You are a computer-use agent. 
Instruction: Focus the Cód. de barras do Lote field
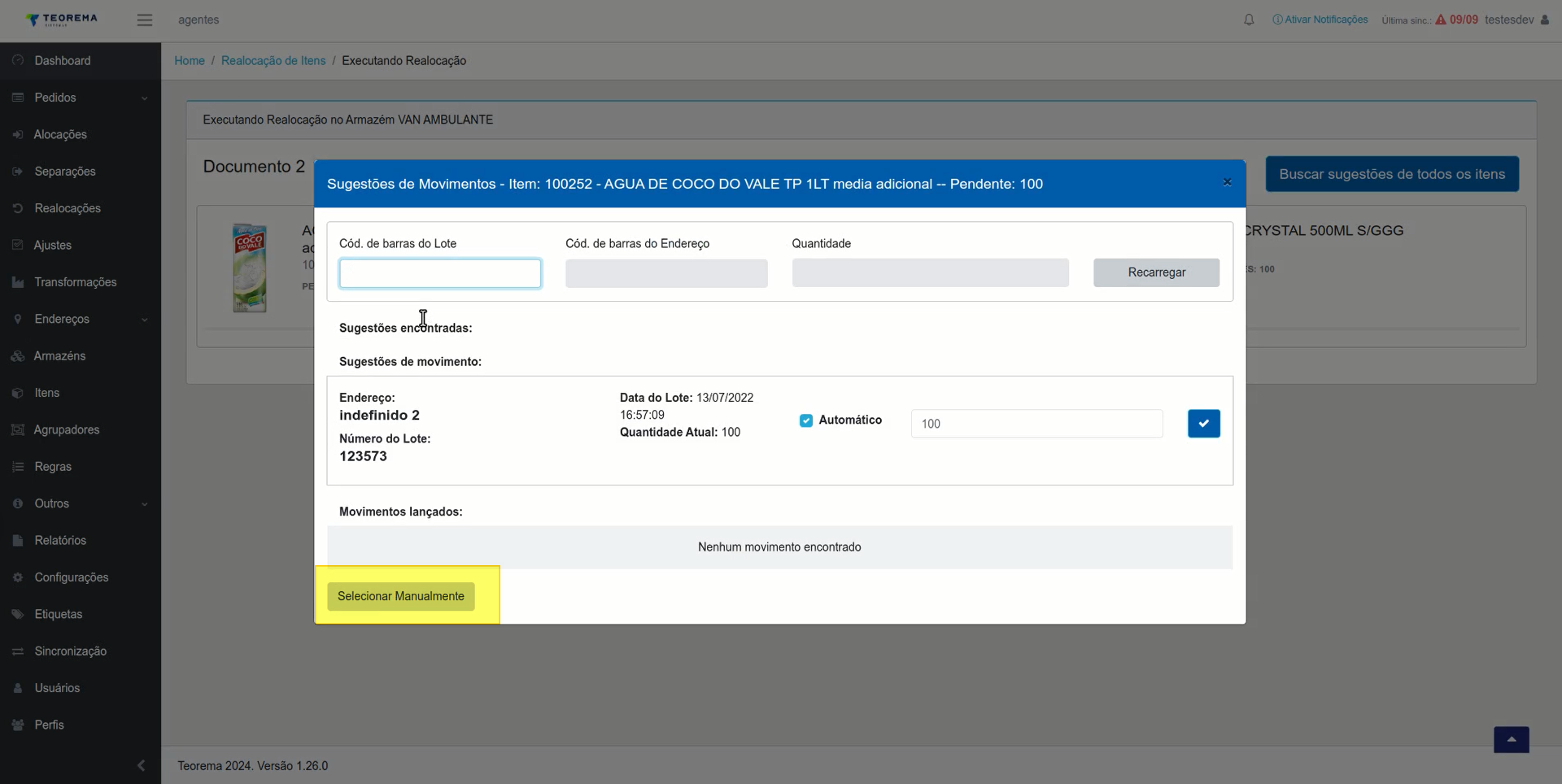[440, 273]
